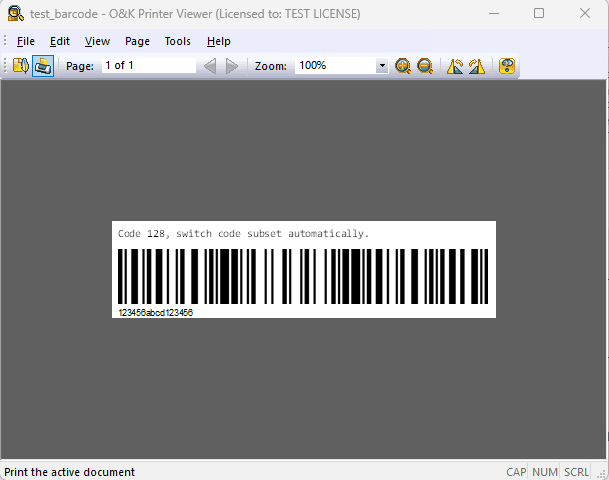Click the Page '1 of 1' field

tap(149, 65)
